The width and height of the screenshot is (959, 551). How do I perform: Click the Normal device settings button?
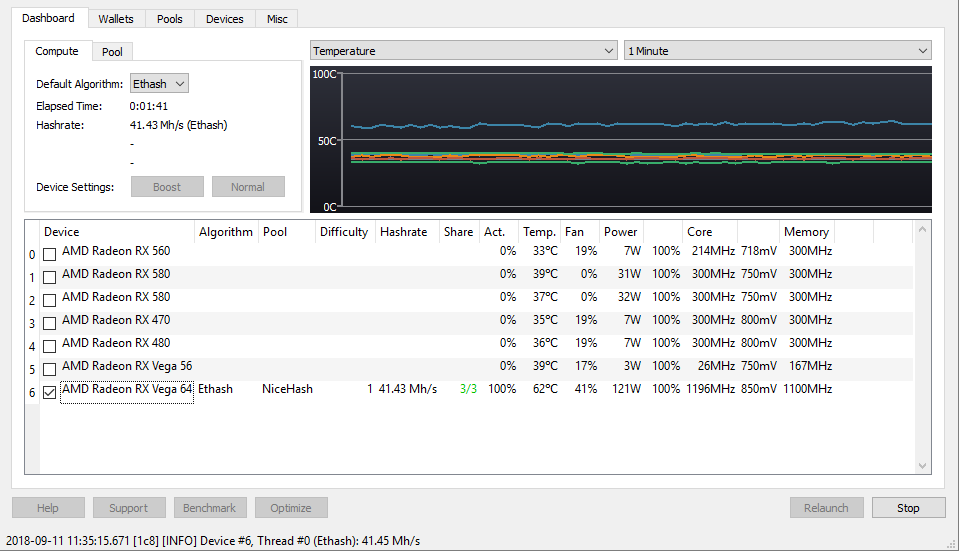pos(248,187)
